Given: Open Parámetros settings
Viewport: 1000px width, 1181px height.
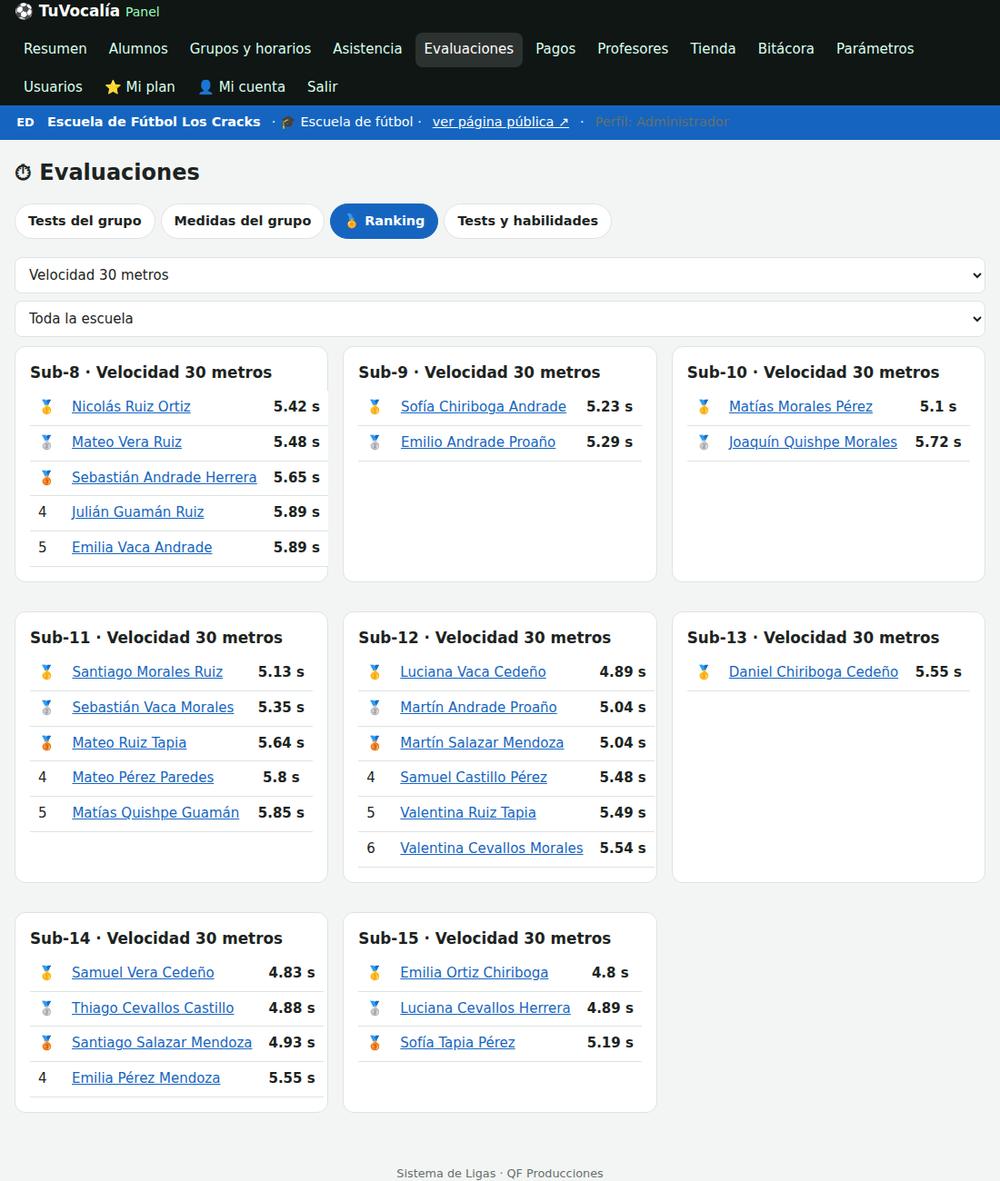Looking at the screenshot, I should [x=875, y=49].
